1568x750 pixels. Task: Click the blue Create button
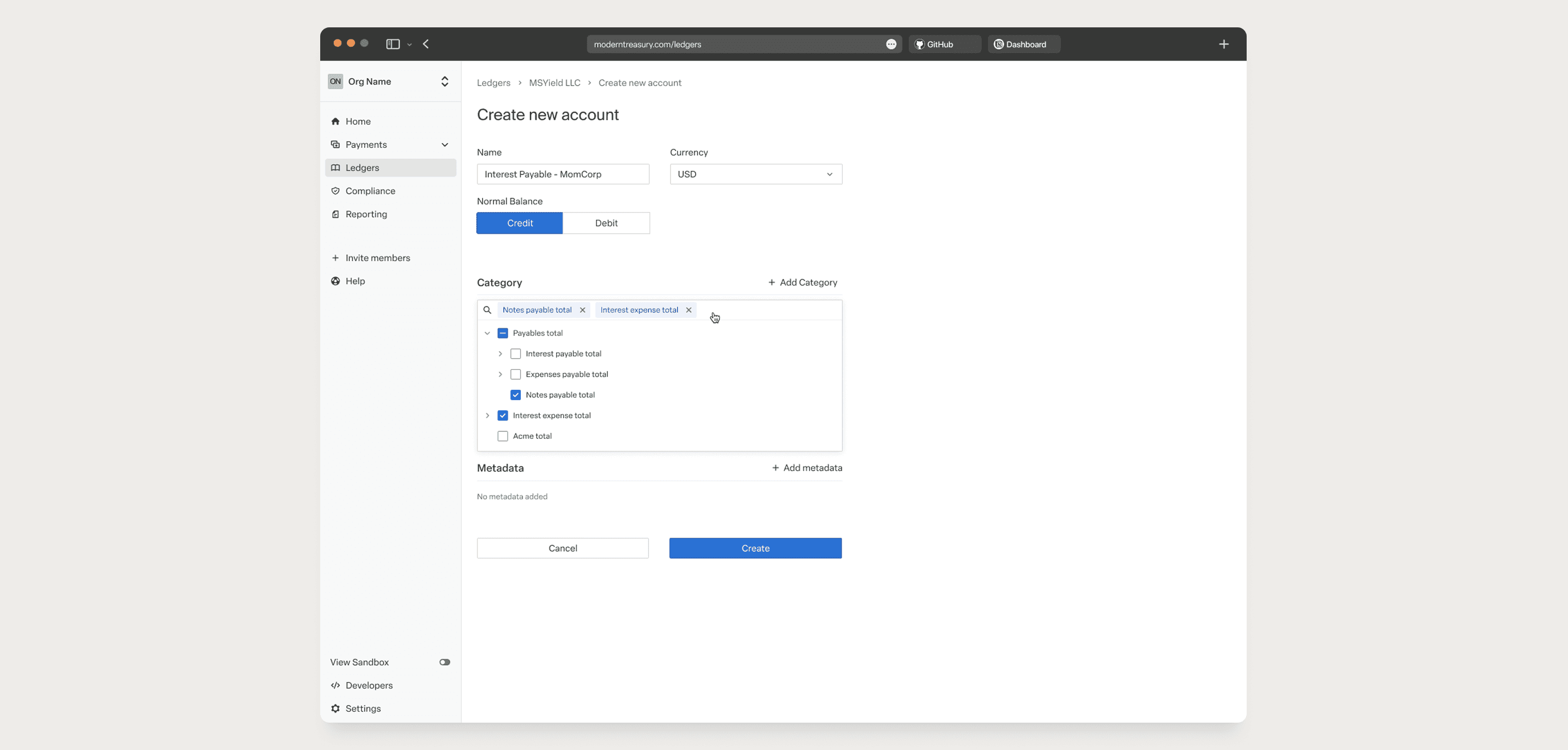(755, 548)
